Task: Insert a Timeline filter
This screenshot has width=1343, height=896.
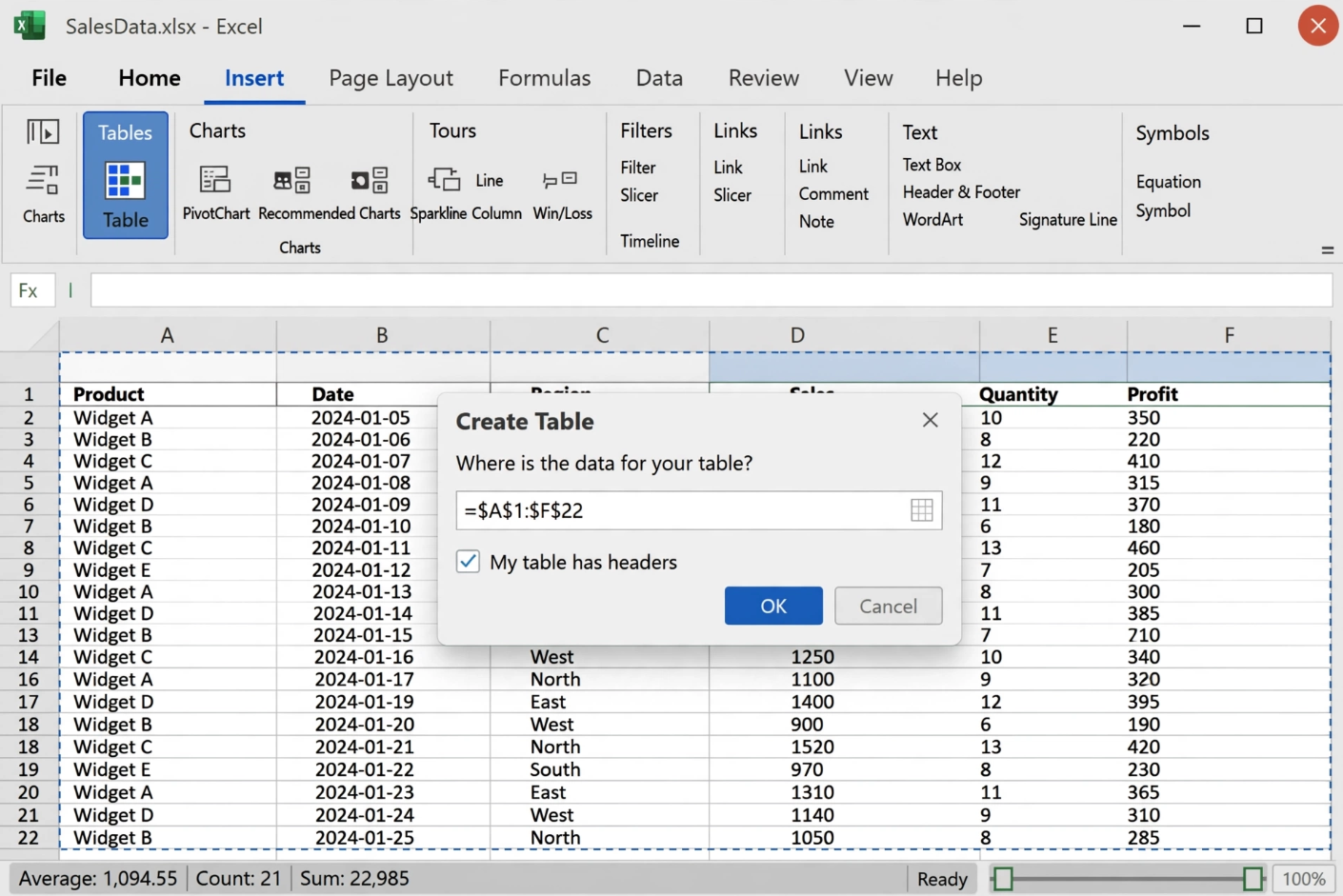Action: (x=650, y=241)
